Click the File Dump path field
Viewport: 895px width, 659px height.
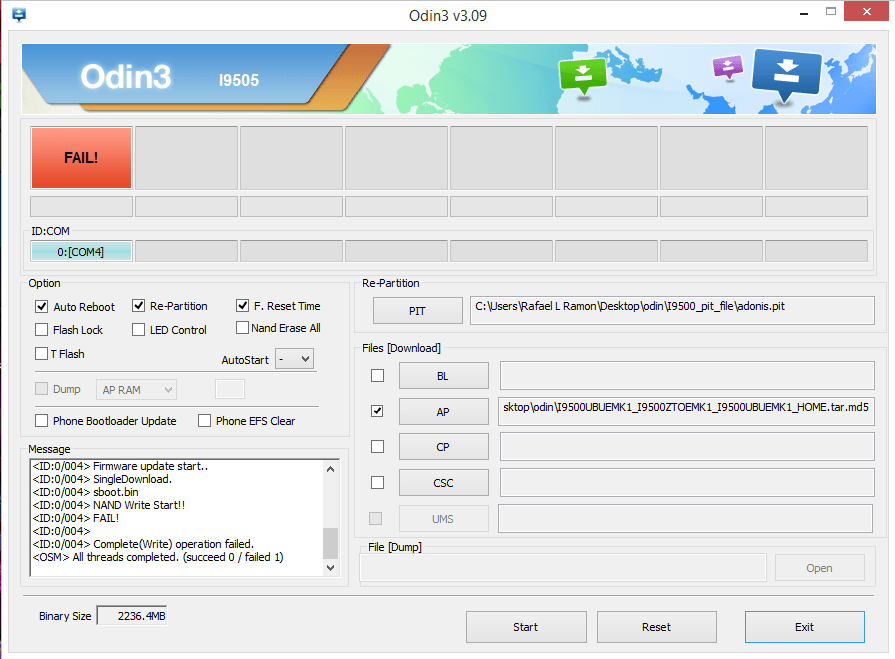point(563,568)
